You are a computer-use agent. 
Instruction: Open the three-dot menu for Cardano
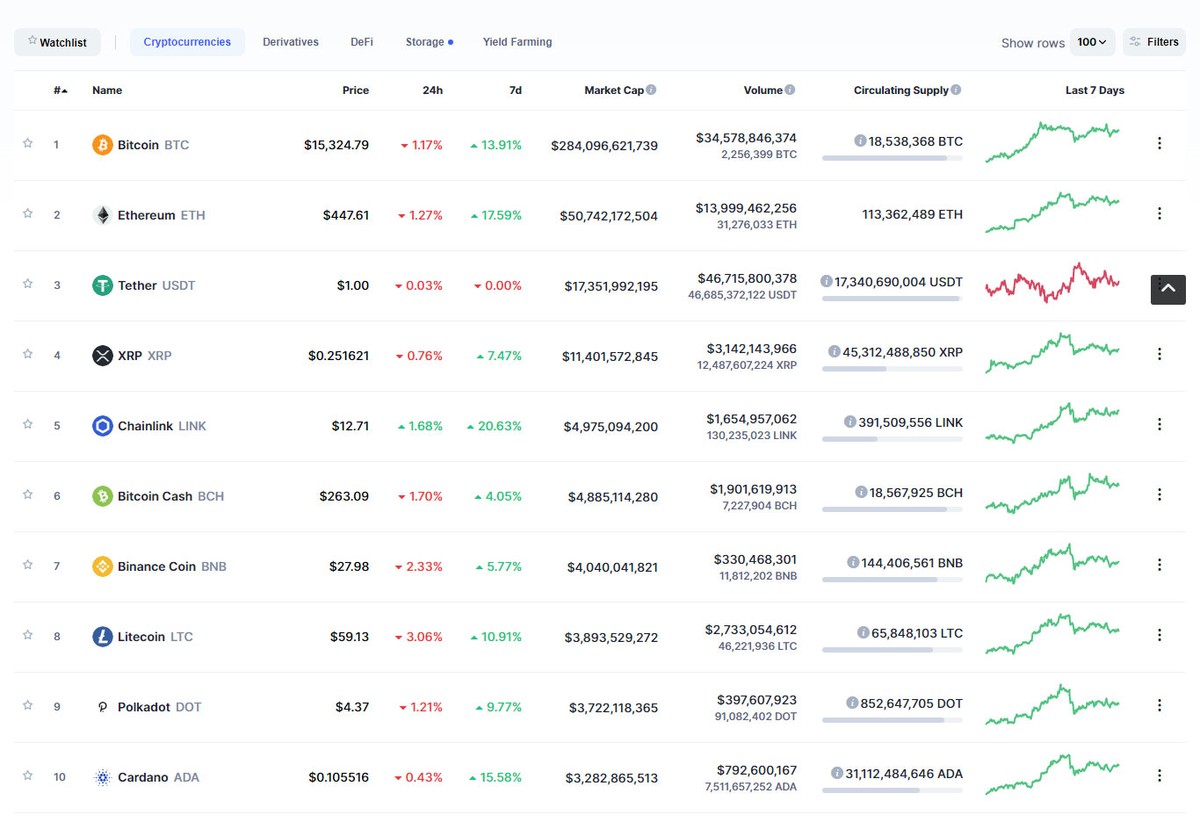click(1159, 776)
